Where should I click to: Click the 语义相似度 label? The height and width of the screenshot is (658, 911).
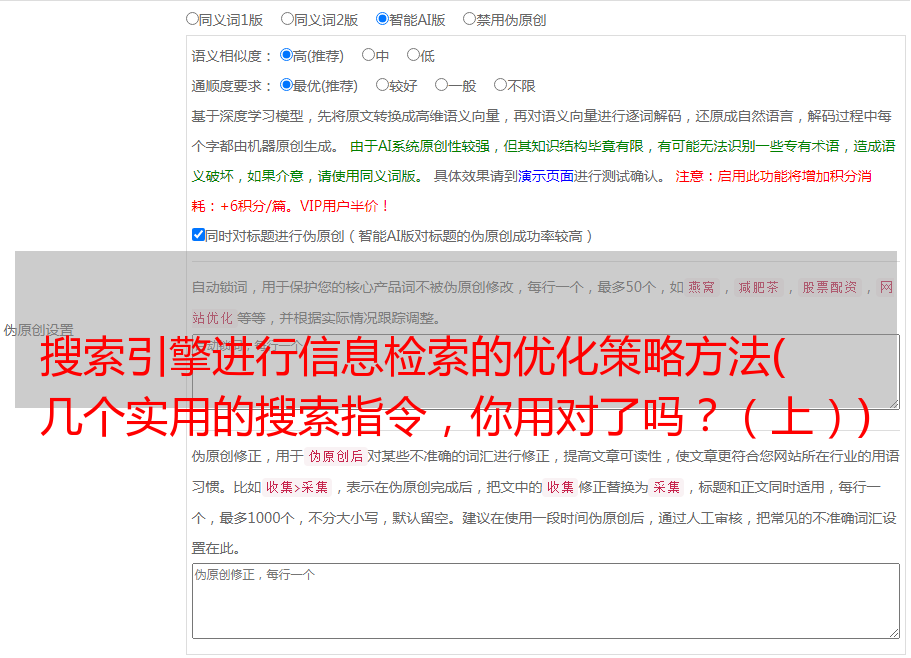pyautogui.click(x=232, y=56)
